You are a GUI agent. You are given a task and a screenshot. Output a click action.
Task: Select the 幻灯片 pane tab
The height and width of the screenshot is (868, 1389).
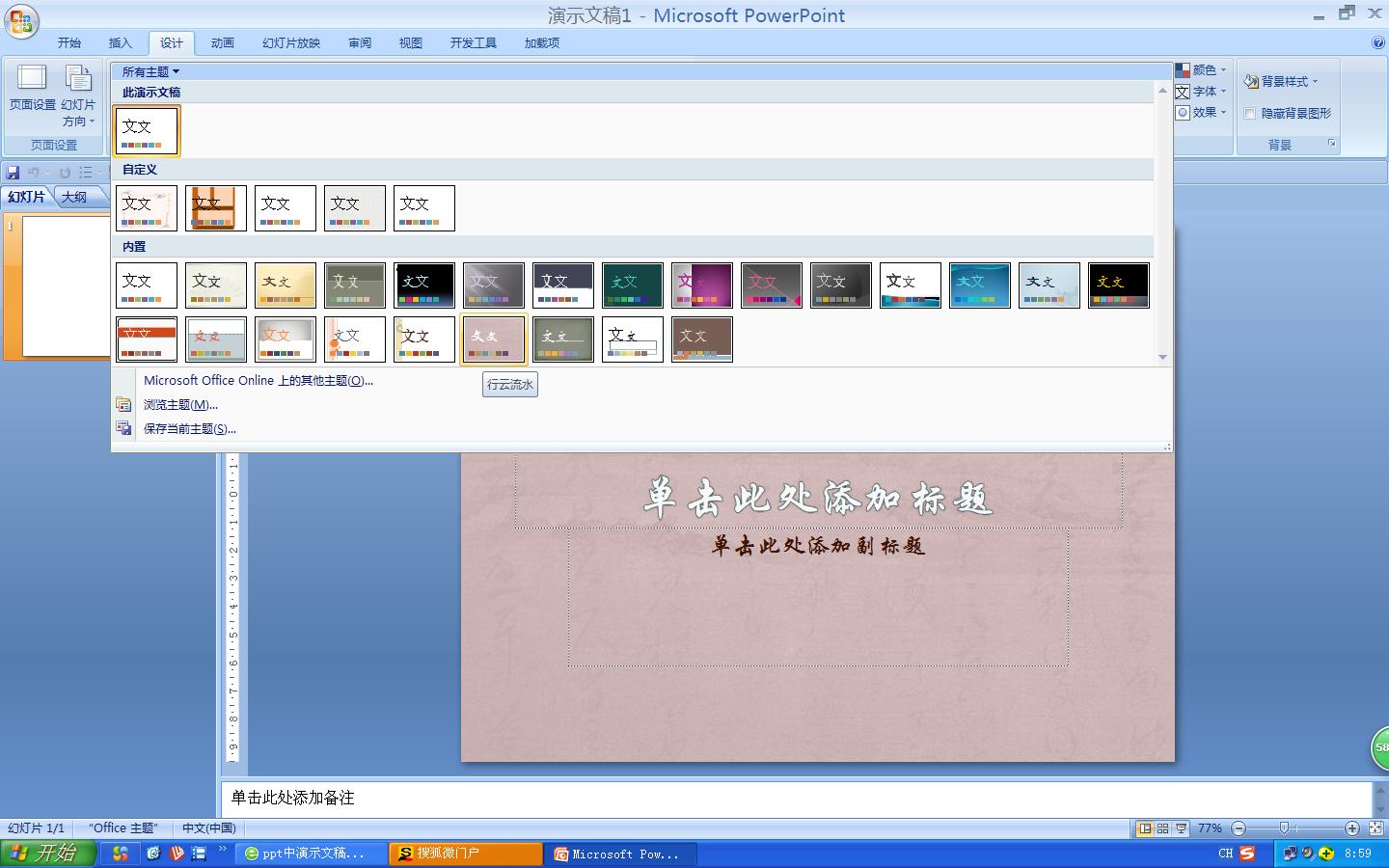[26, 197]
